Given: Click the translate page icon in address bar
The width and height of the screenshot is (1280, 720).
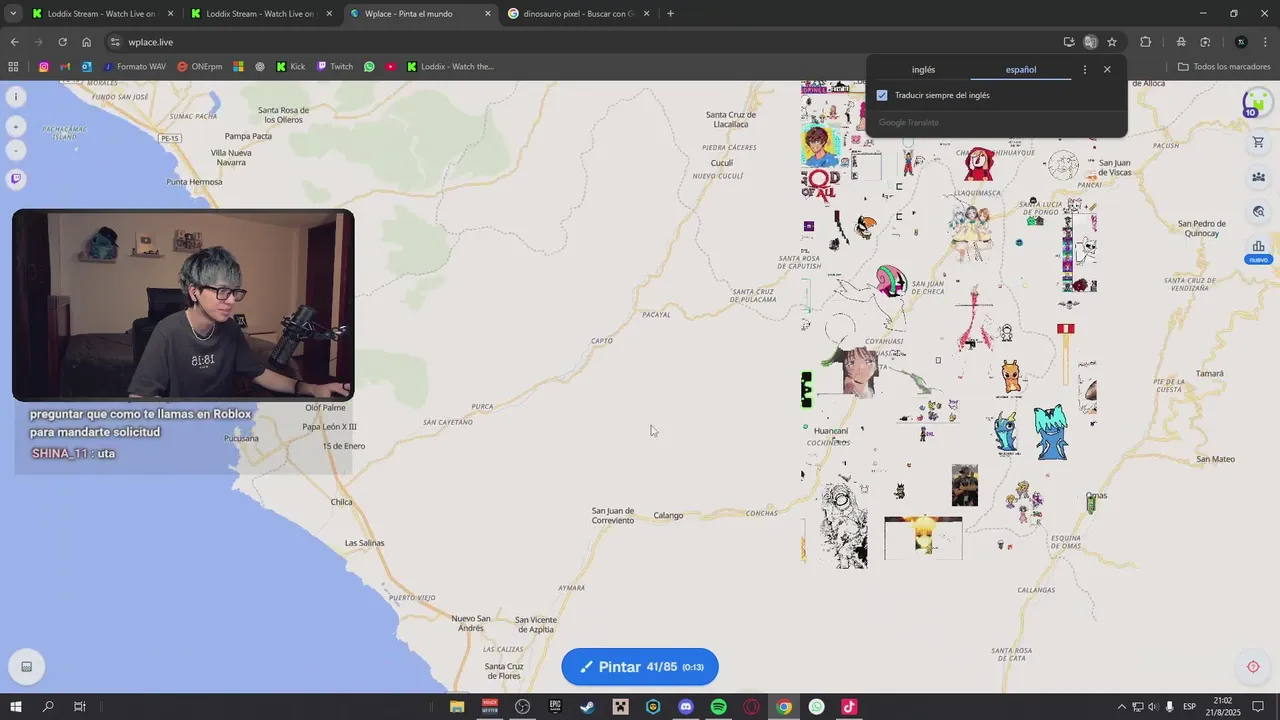Looking at the screenshot, I should tap(1090, 42).
